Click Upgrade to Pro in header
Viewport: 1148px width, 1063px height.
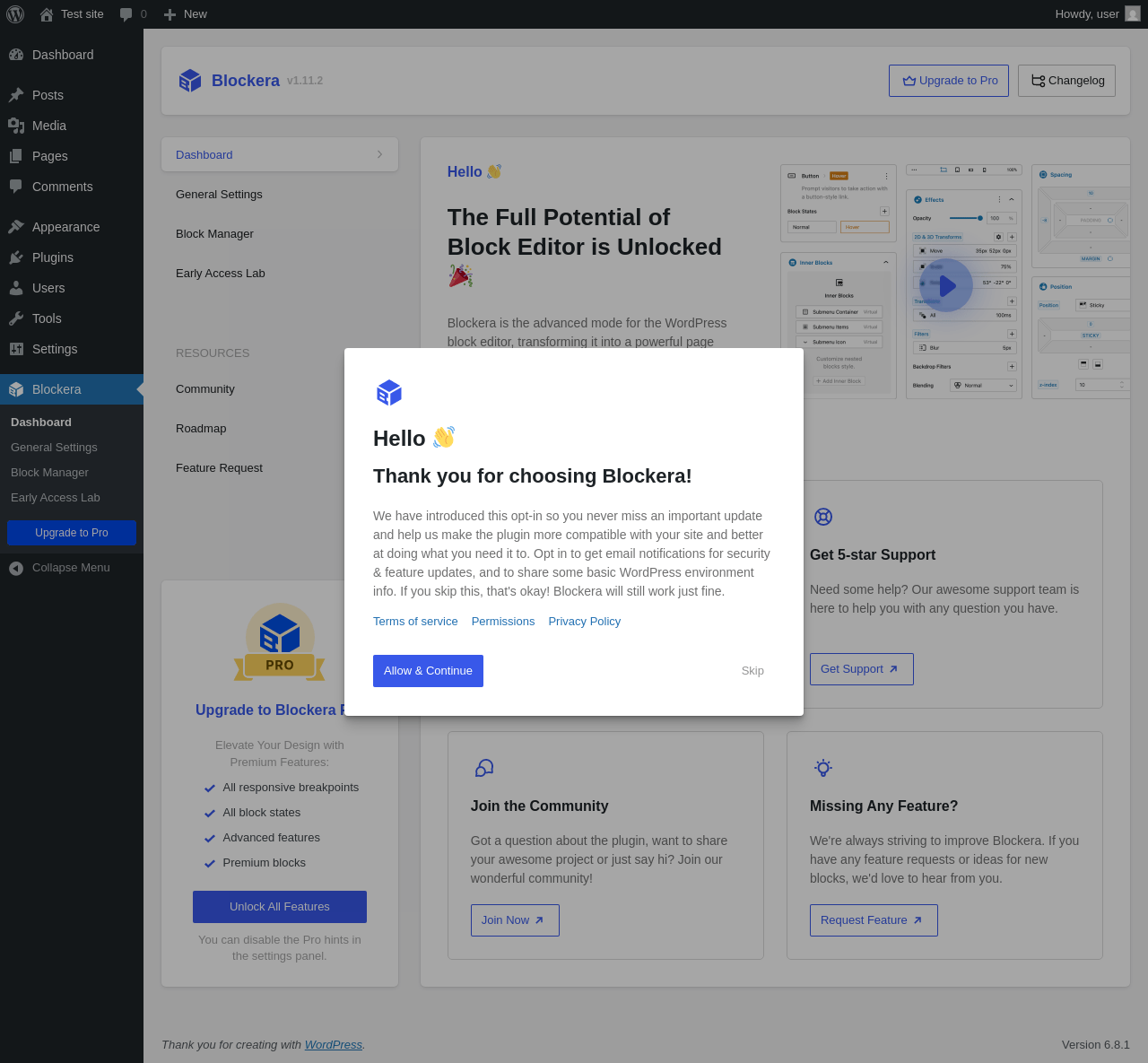click(949, 81)
